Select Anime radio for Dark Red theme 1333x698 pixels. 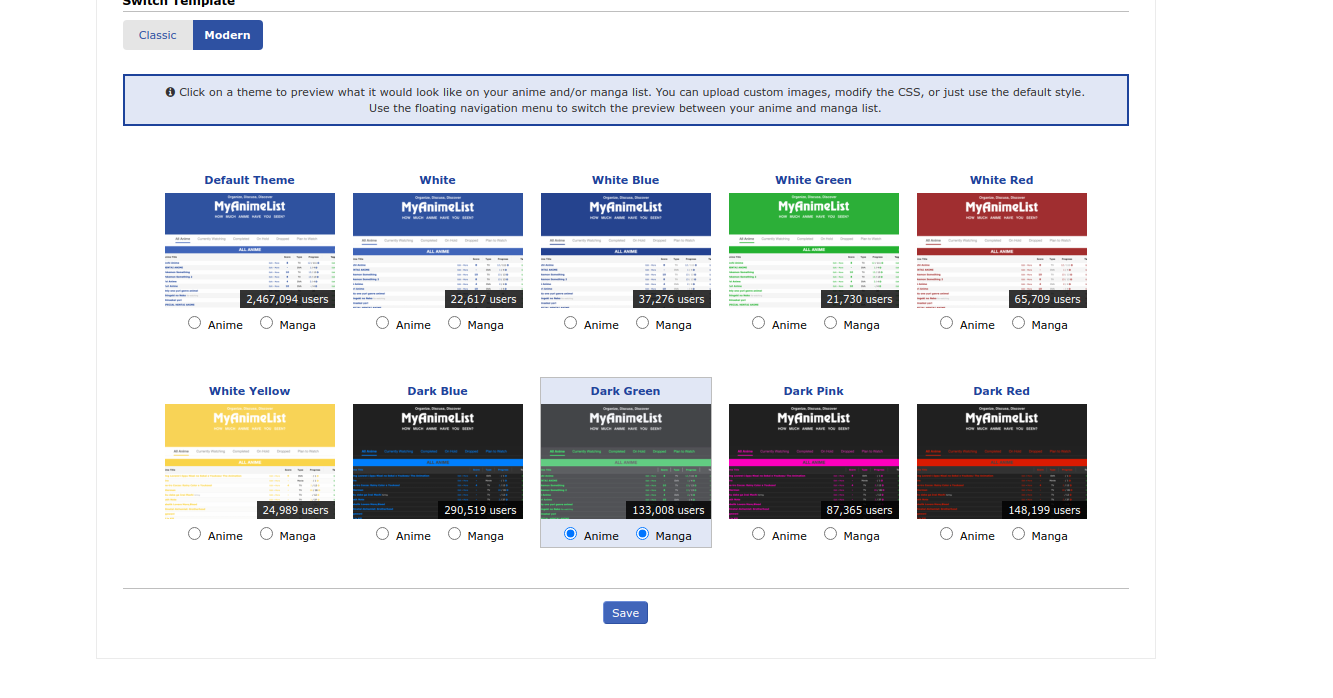(x=946, y=534)
